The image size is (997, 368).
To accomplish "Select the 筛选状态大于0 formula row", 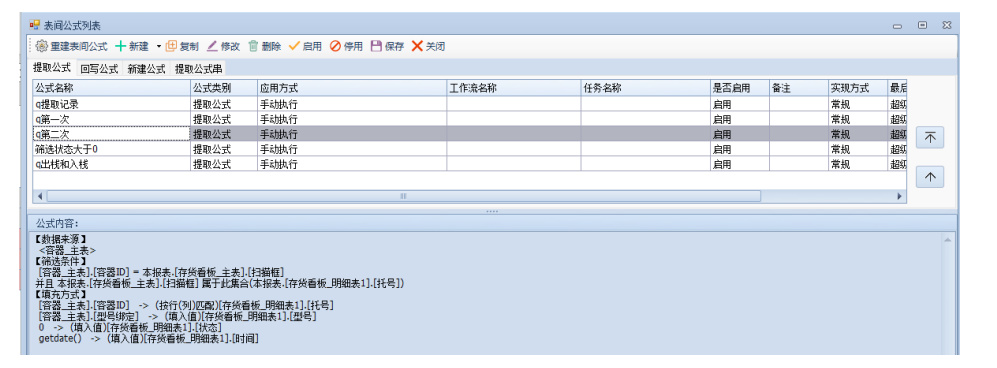I will pyautogui.click(x=469, y=149).
